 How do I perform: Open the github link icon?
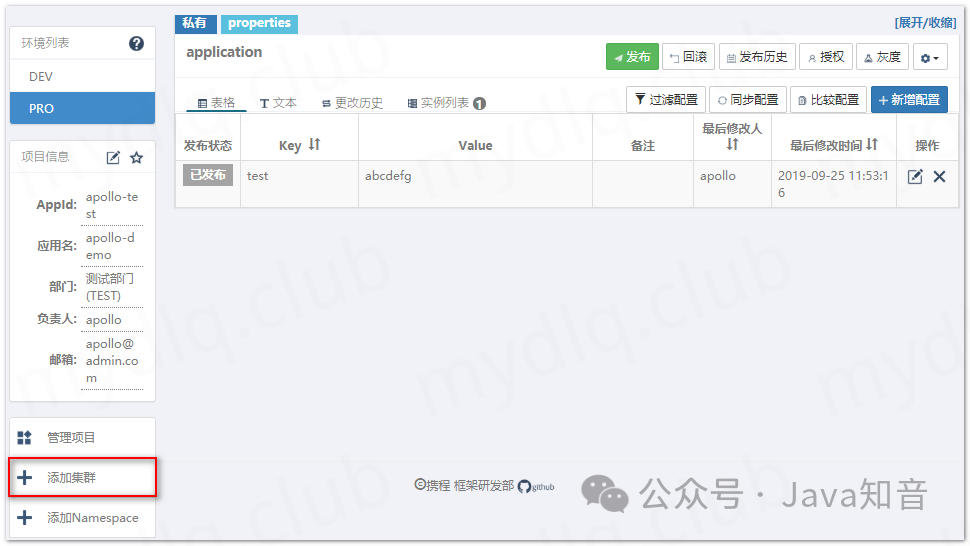coord(536,486)
